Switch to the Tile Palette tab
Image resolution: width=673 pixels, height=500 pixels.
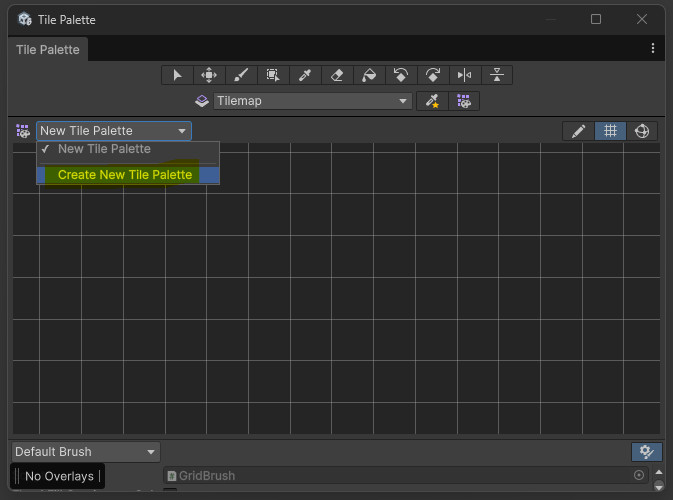coord(48,50)
